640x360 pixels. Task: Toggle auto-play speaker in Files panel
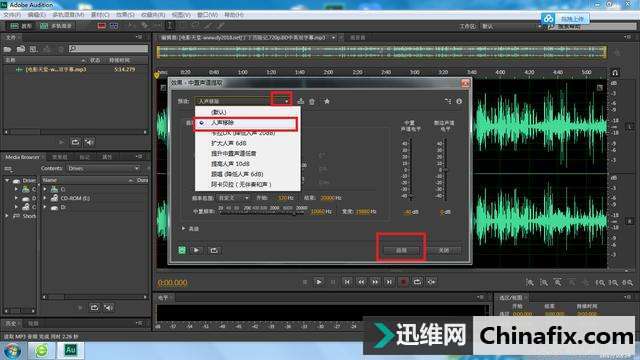click(89, 142)
